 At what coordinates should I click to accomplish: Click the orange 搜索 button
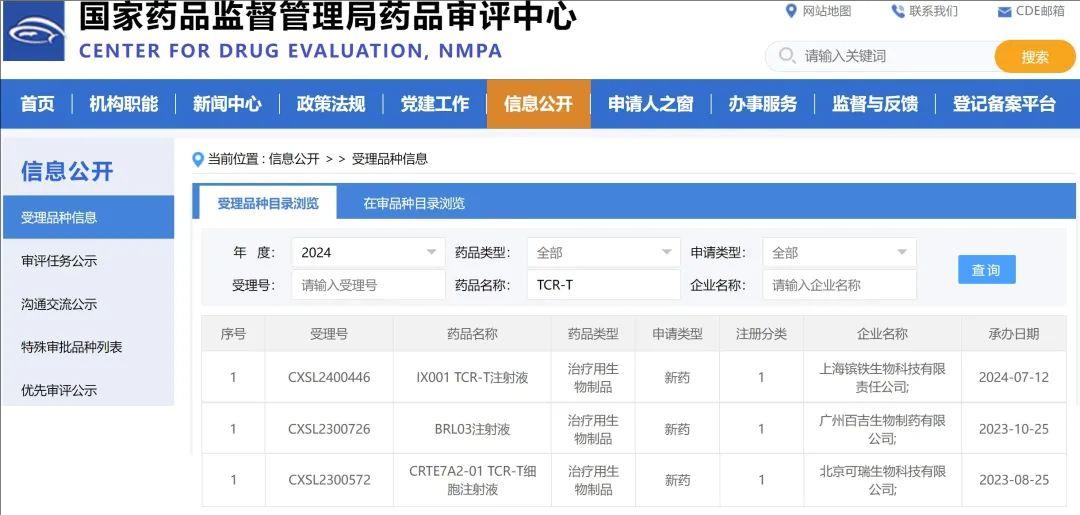click(x=1035, y=56)
